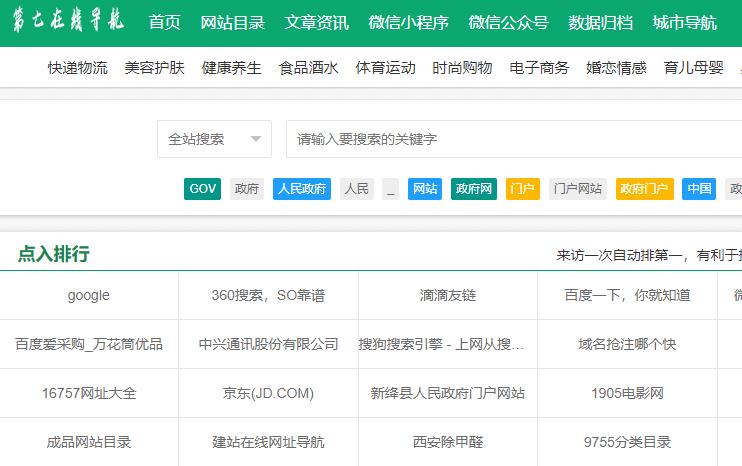Open the 建站在线网址导航 entry
The height and width of the screenshot is (466, 742).
coord(268,442)
